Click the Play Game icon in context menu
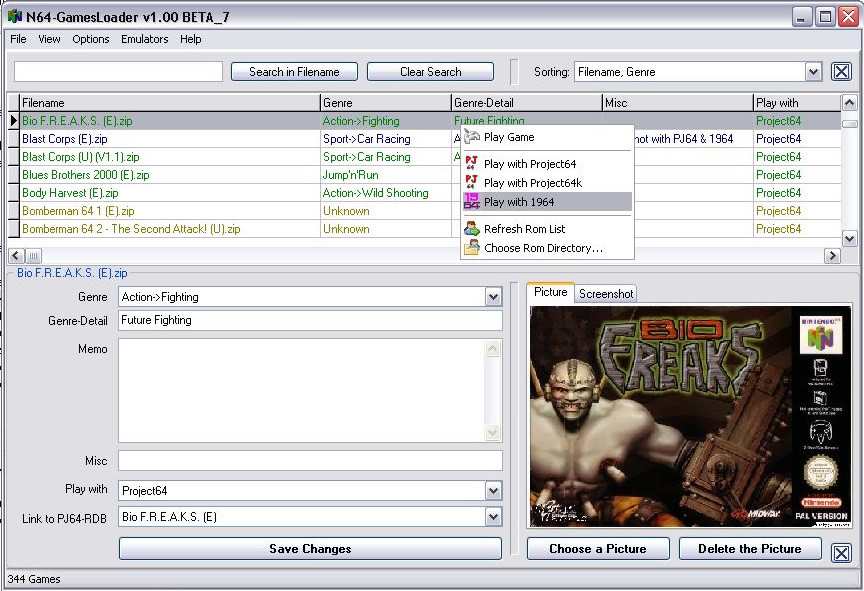 tap(472, 137)
